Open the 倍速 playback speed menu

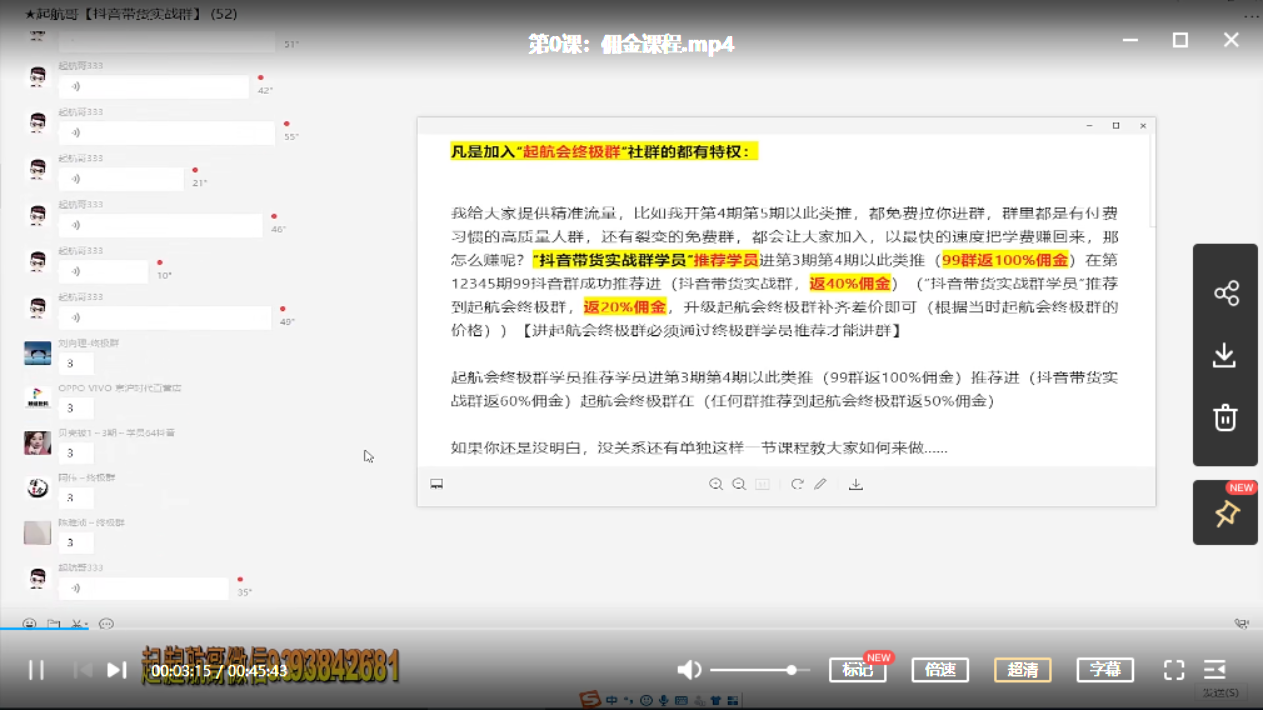[x=940, y=670]
